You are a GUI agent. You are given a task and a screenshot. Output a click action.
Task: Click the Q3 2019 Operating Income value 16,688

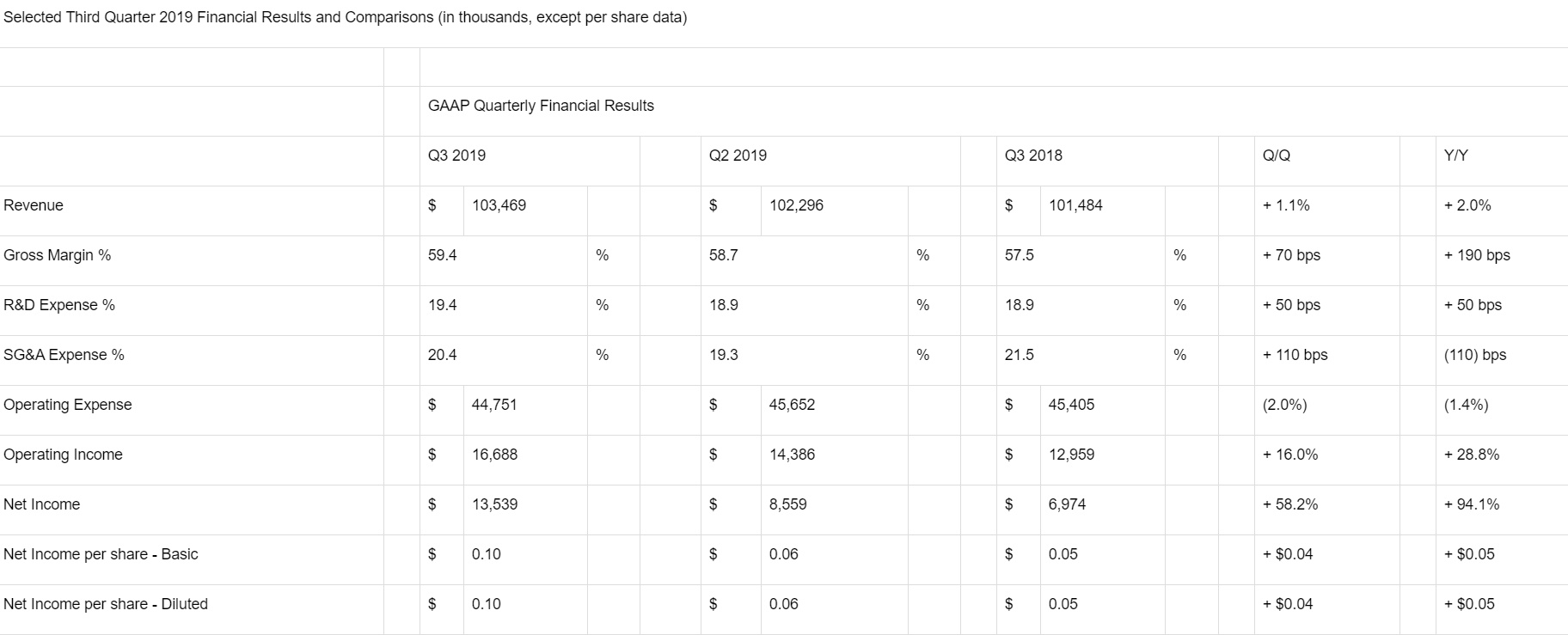pyautogui.click(x=494, y=455)
